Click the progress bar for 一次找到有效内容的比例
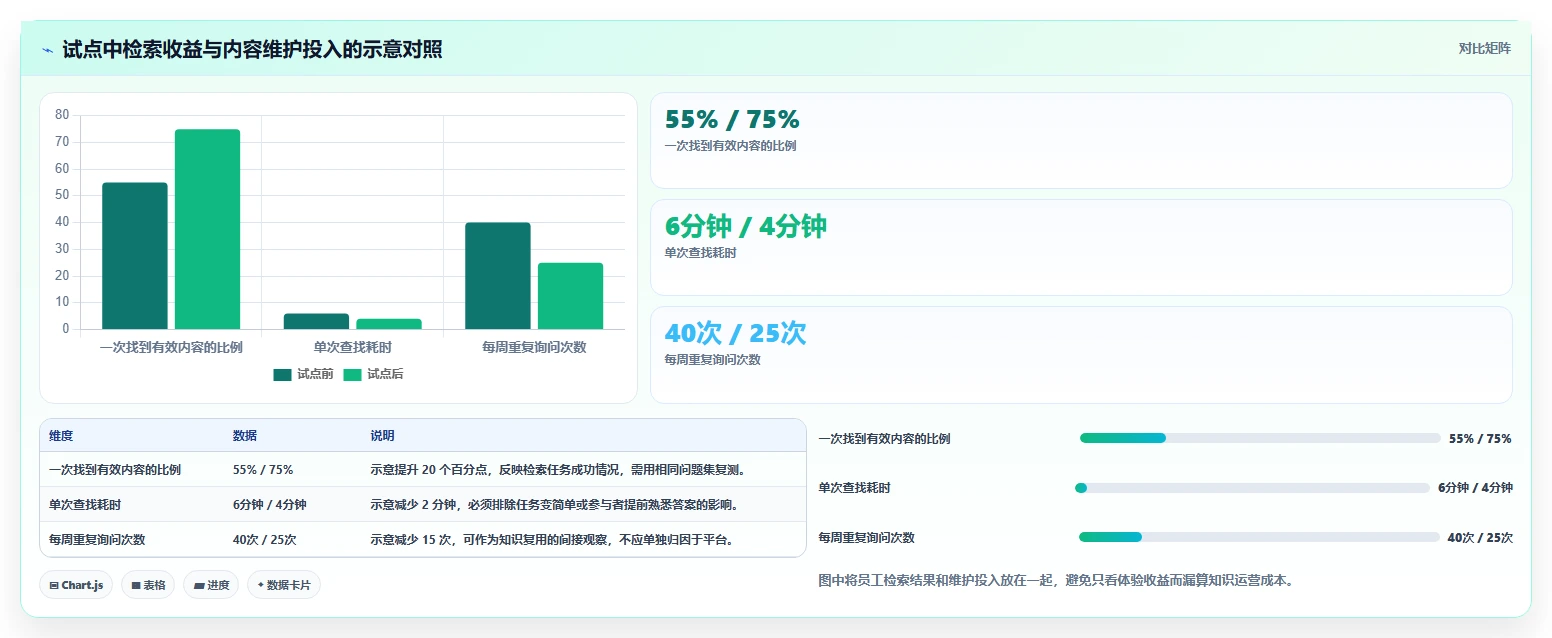Image resolution: width=1552 pixels, height=638 pixels. pyautogui.click(x=1260, y=438)
